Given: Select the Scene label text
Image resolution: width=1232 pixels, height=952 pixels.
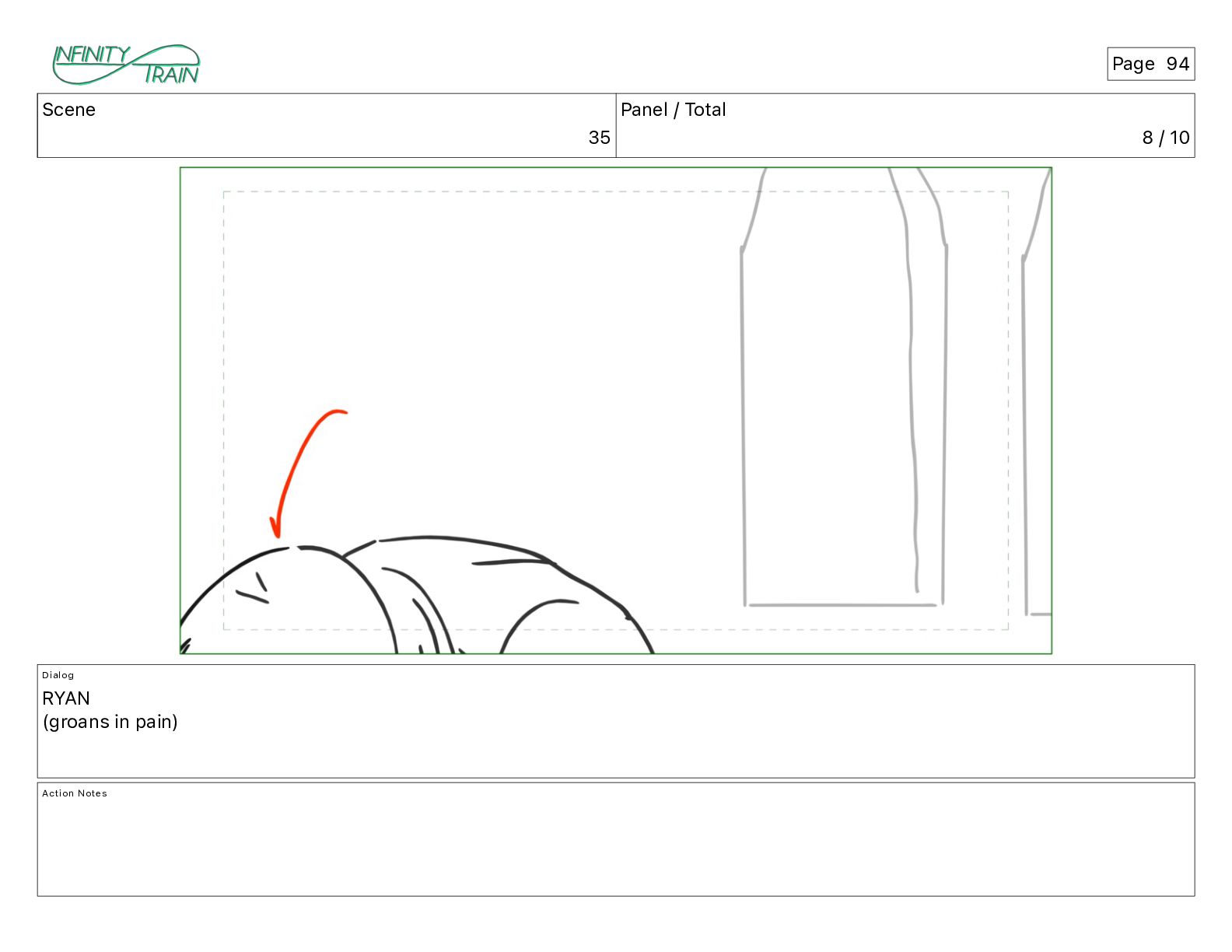Looking at the screenshot, I should coord(68,110).
